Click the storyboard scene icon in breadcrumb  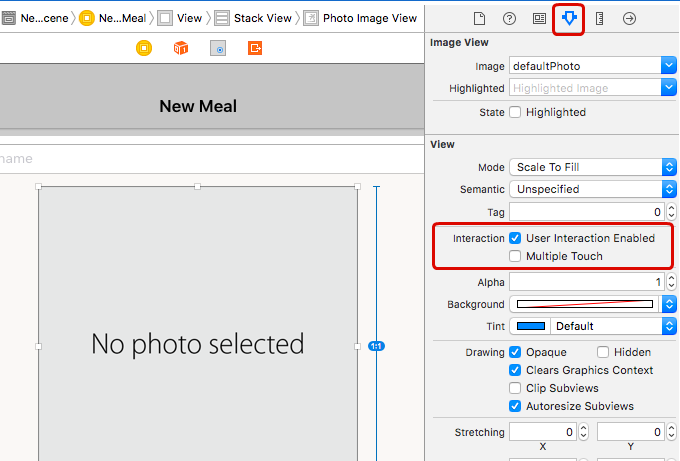(x=9, y=18)
